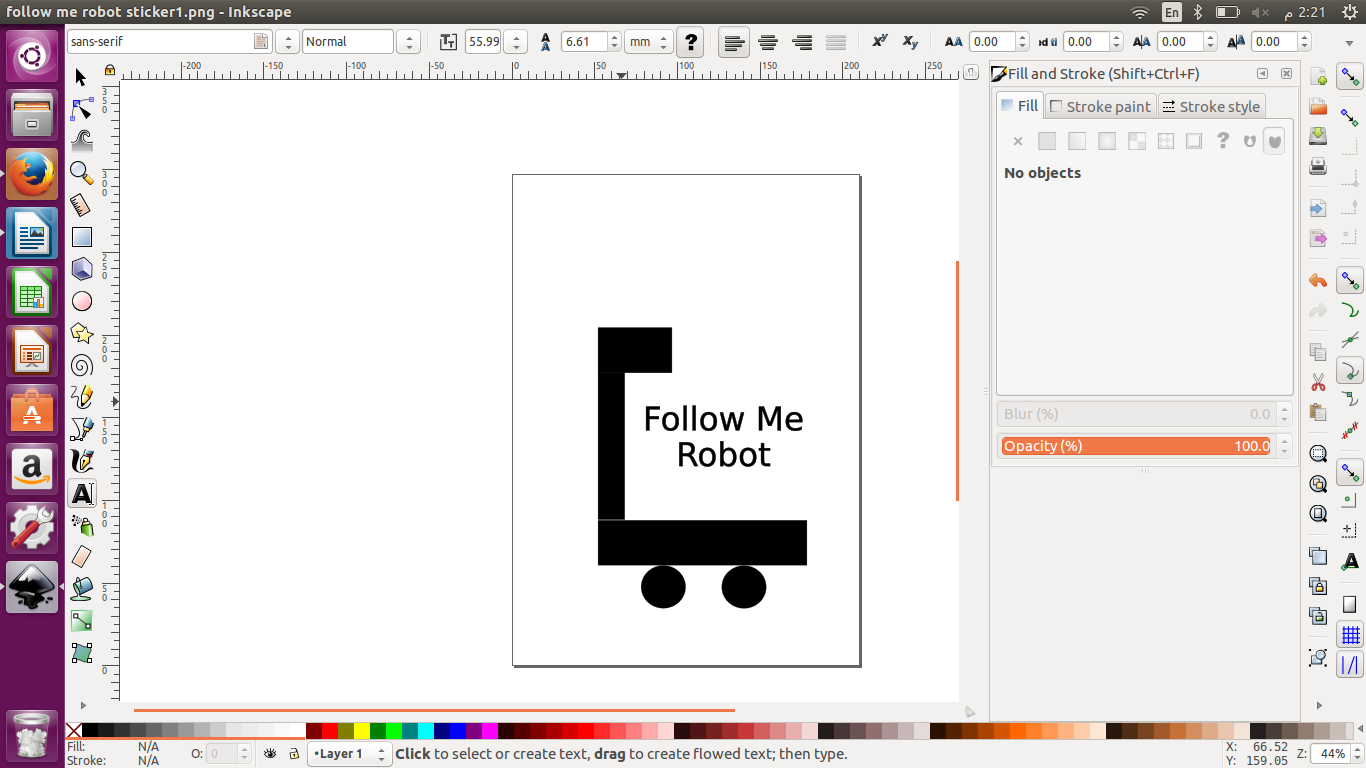Screen dimensions: 1366x768
Task: Toggle subscript text formatting
Action: pyautogui.click(x=910, y=42)
